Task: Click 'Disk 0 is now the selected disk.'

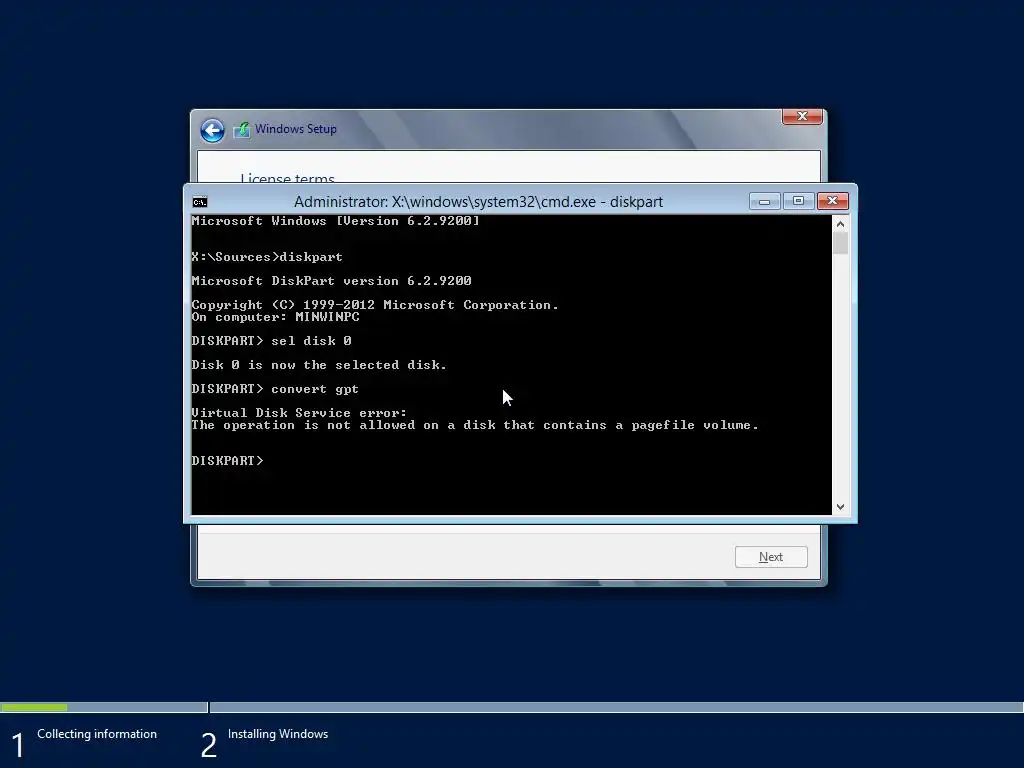Action: (319, 365)
